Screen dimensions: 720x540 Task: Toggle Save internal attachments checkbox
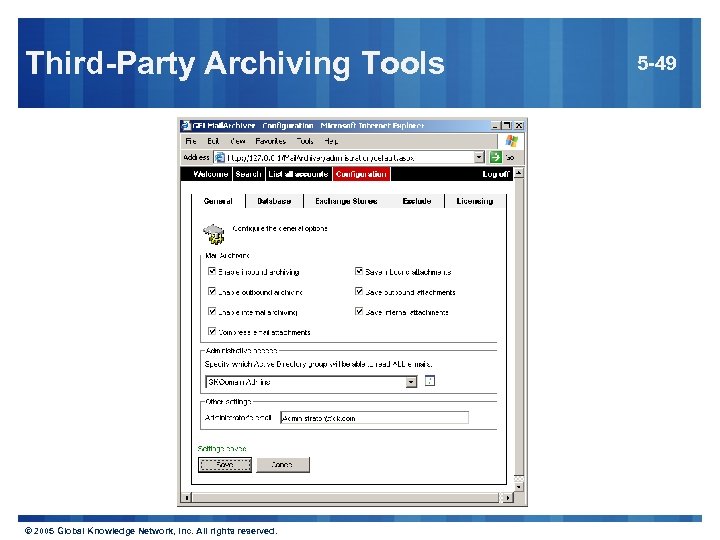(359, 312)
